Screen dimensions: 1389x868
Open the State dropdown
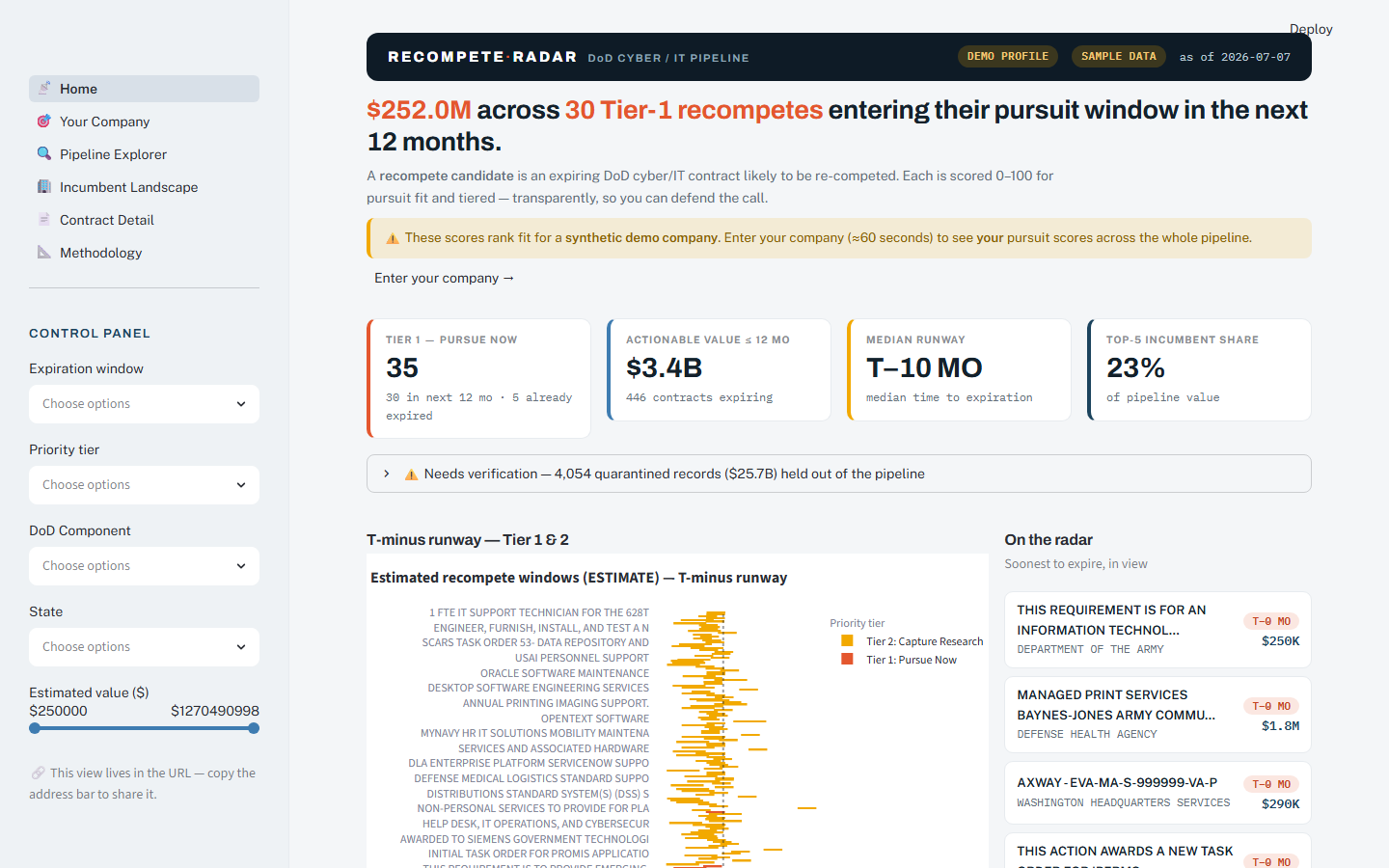point(144,647)
